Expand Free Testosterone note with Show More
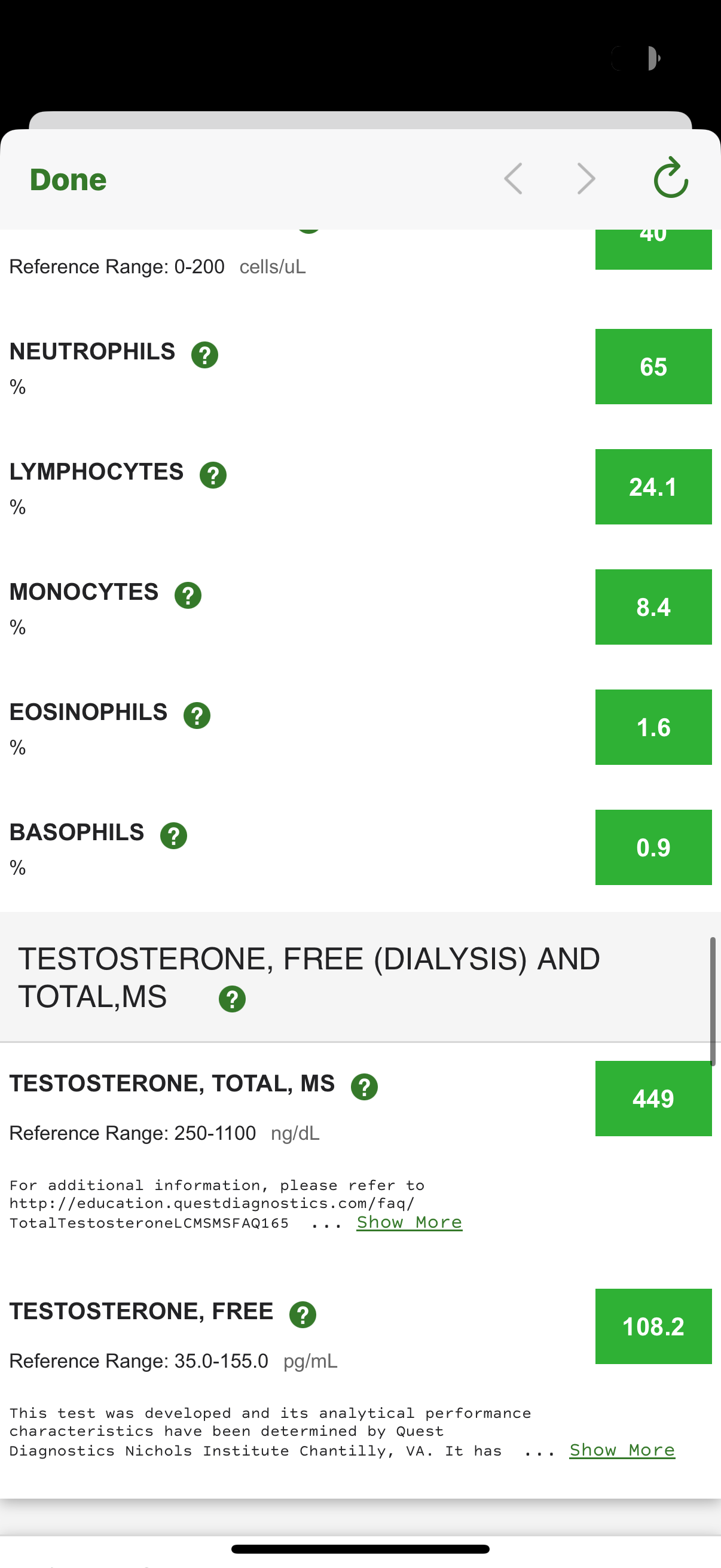Viewport: 721px width, 1568px height. 622,1450
